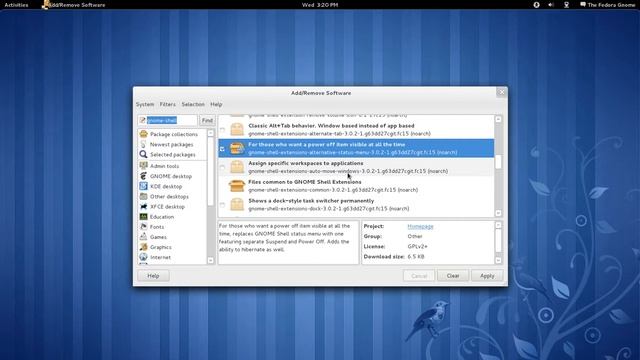Image resolution: width=640 pixels, height=360 pixels.
Task: Click details pane scroll up arrow
Action: [x=498, y=225]
